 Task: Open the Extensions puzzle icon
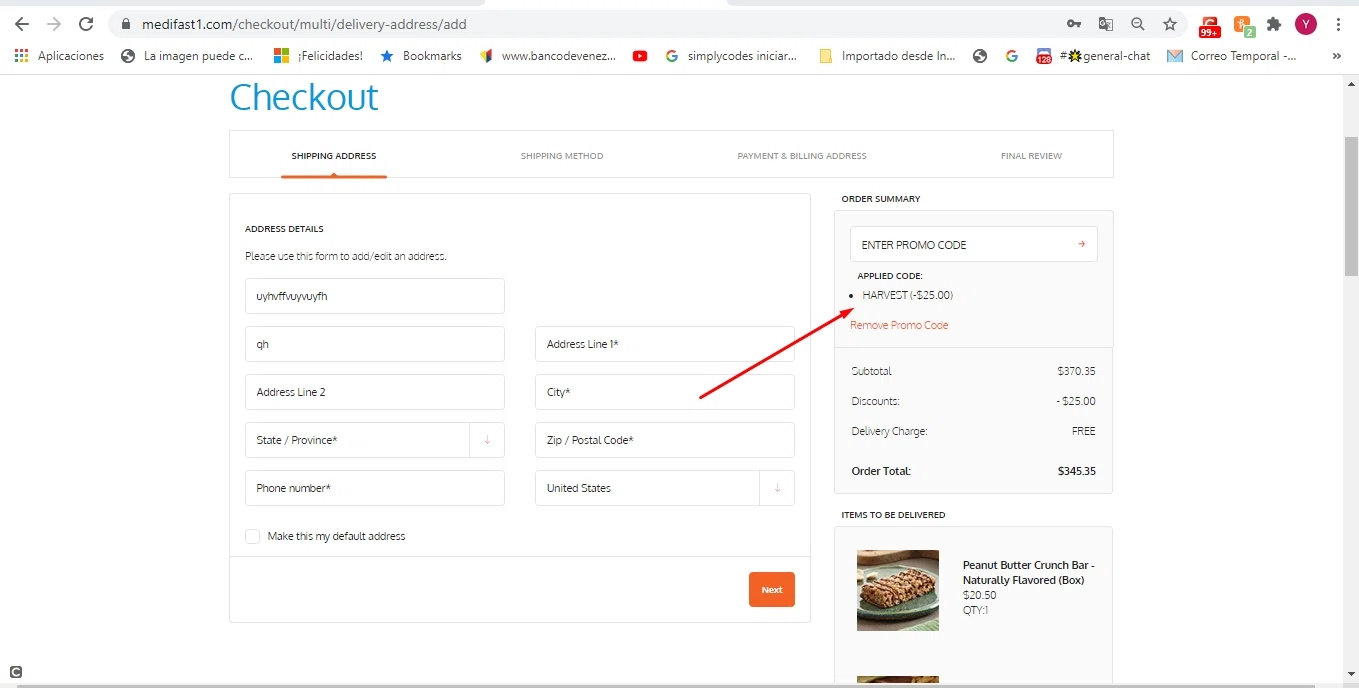(x=1274, y=24)
